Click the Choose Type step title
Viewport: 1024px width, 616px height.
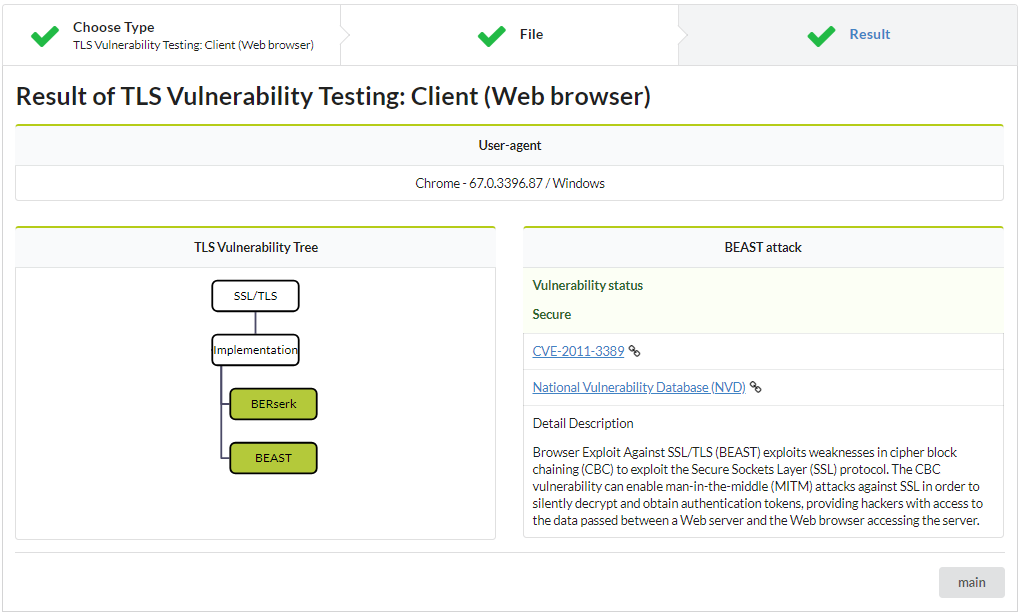click(x=114, y=27)
